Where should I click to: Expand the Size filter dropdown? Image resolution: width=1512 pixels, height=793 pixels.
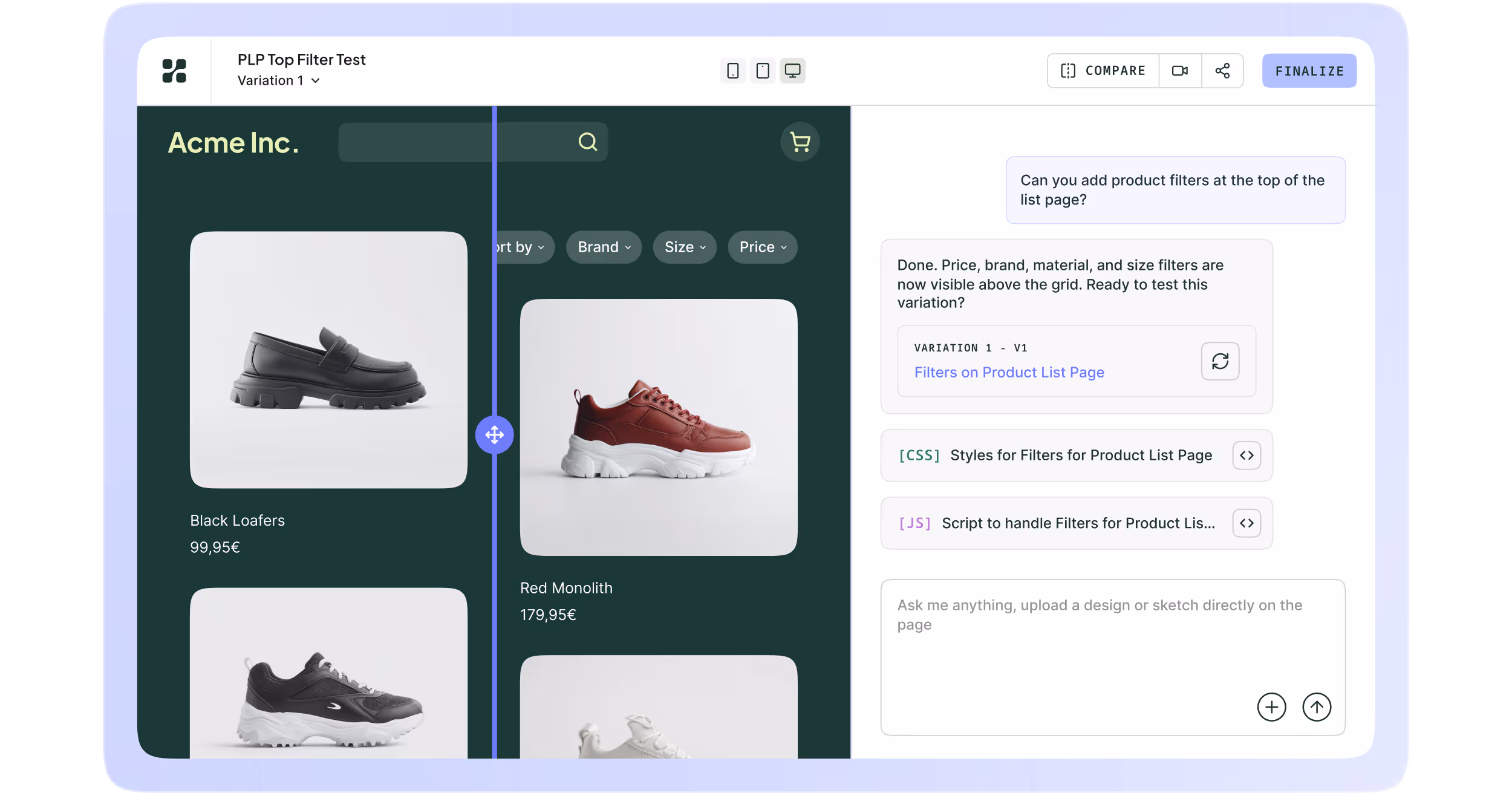pos(685,247)
